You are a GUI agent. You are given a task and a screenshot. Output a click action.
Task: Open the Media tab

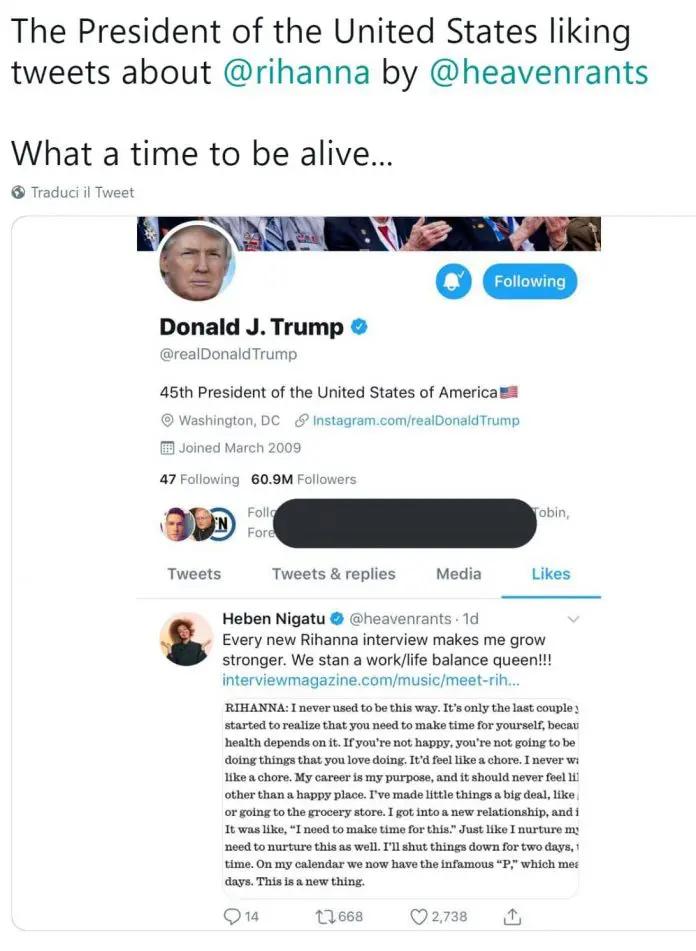(458, 574)
